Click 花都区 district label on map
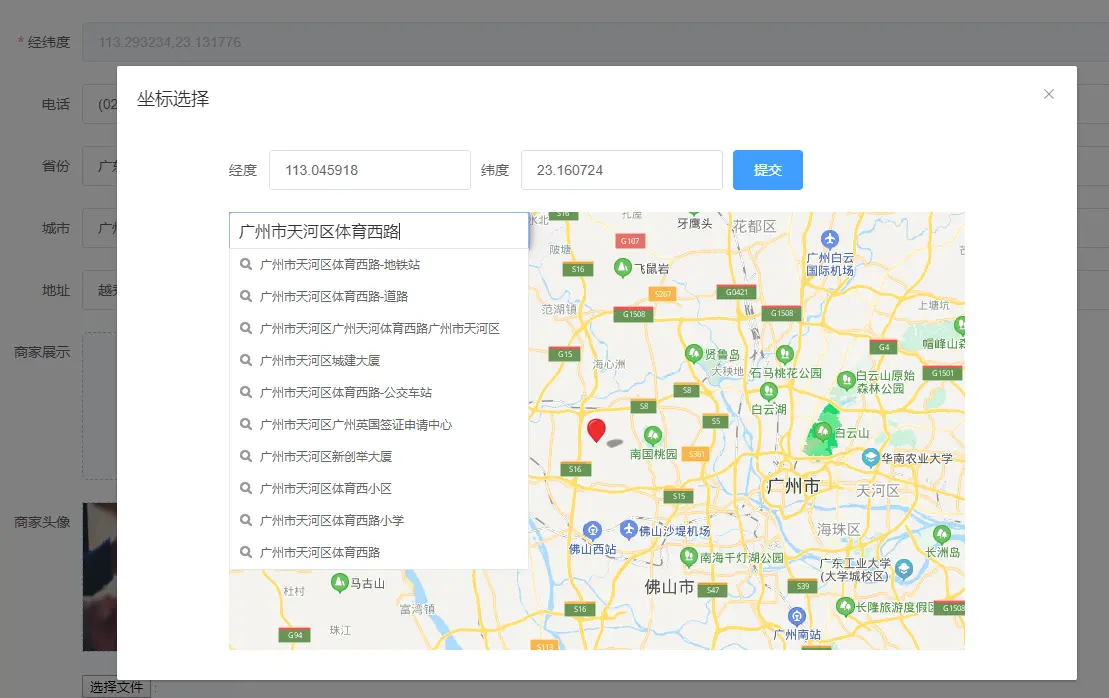The width and height of the screenshot is (1109, 698). click(754, 226)
